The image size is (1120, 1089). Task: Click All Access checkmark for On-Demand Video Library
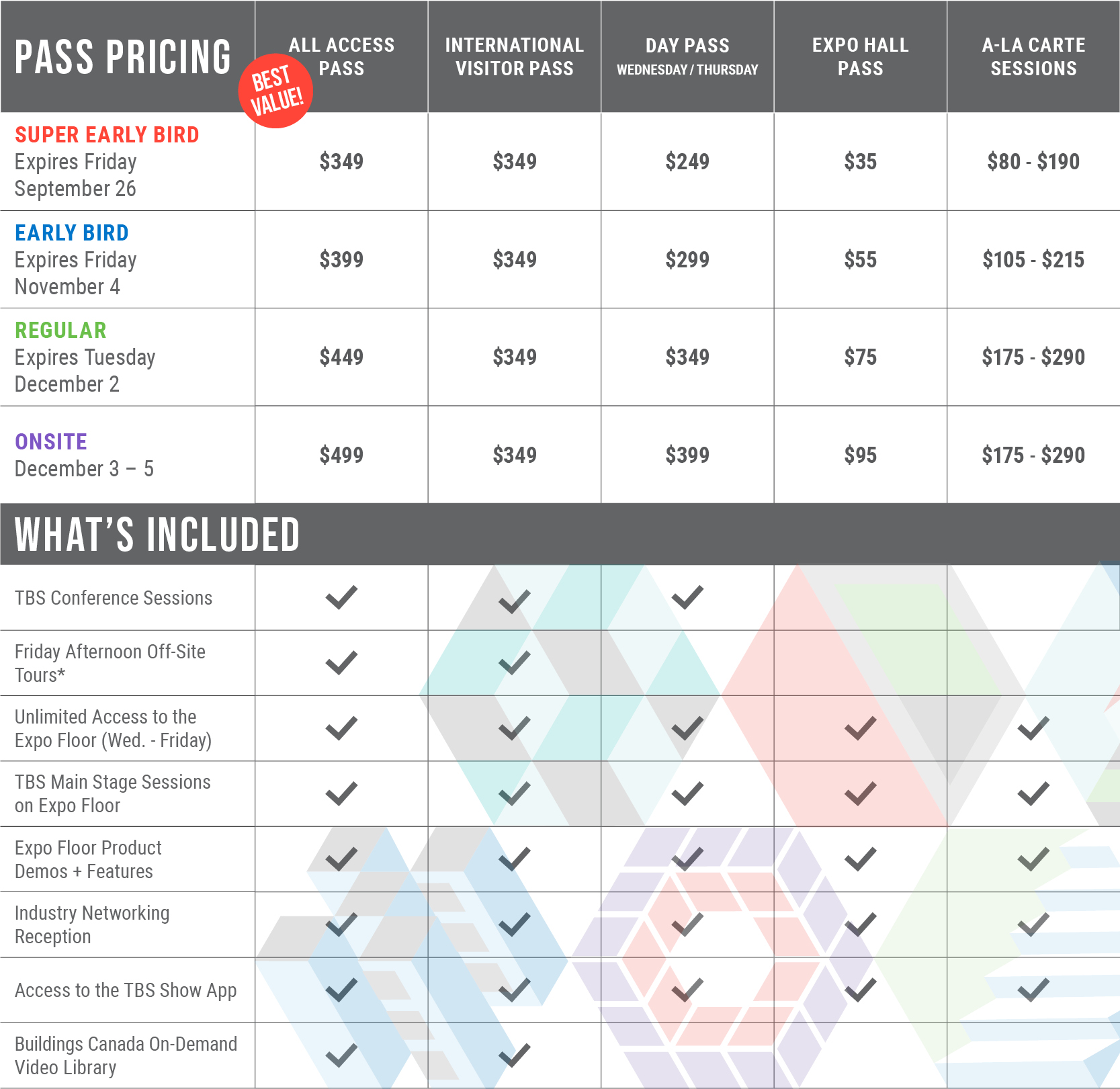341,1055
